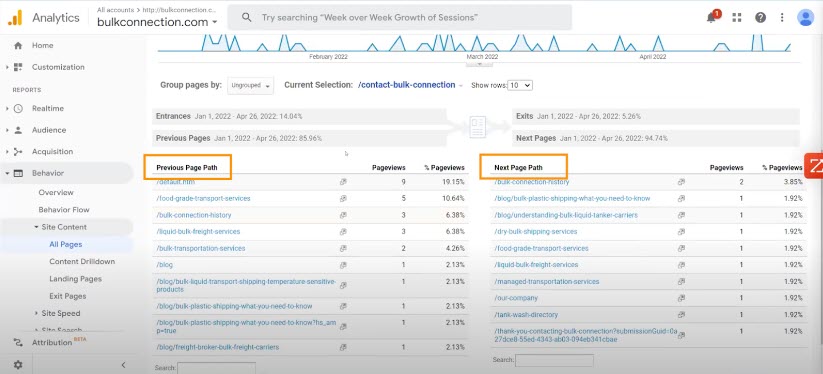Expand the Realtime section
Image resolution: width=823 pixels, height=374 pixels.
pos(7,109)
